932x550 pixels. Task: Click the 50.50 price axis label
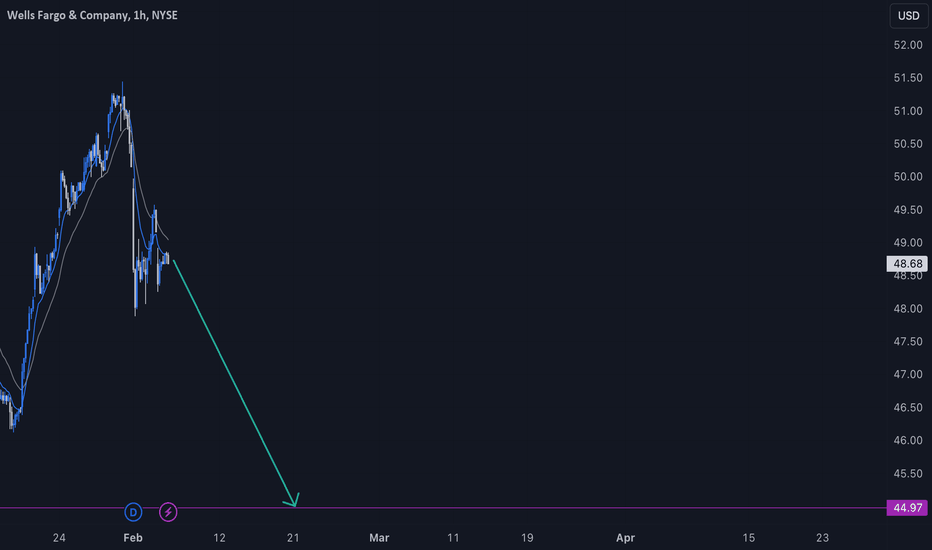click(908, 144)
